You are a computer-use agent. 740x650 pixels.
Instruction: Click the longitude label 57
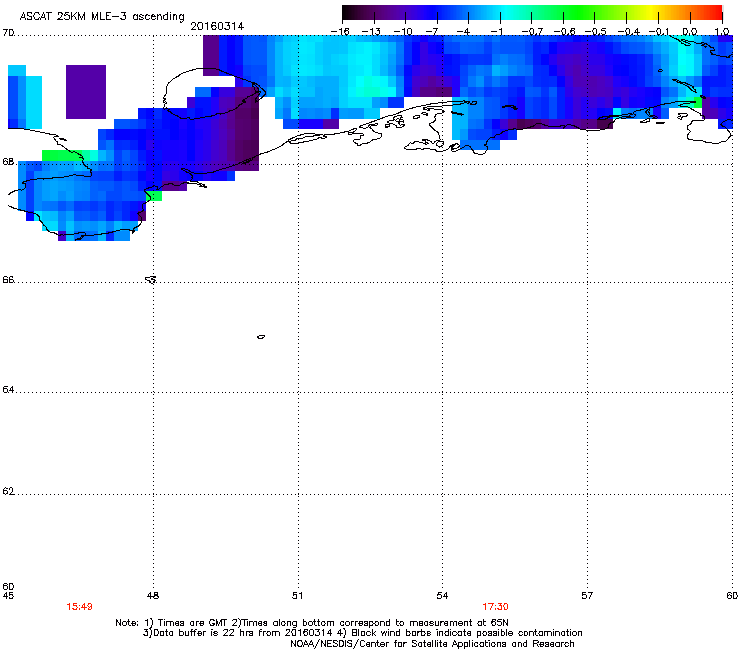(x=587, y=596)
